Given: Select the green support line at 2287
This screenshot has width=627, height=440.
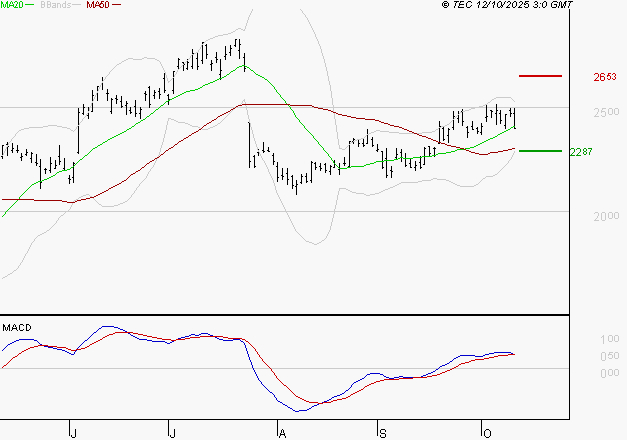Looking at the screenshot, I should click(539, 151).
